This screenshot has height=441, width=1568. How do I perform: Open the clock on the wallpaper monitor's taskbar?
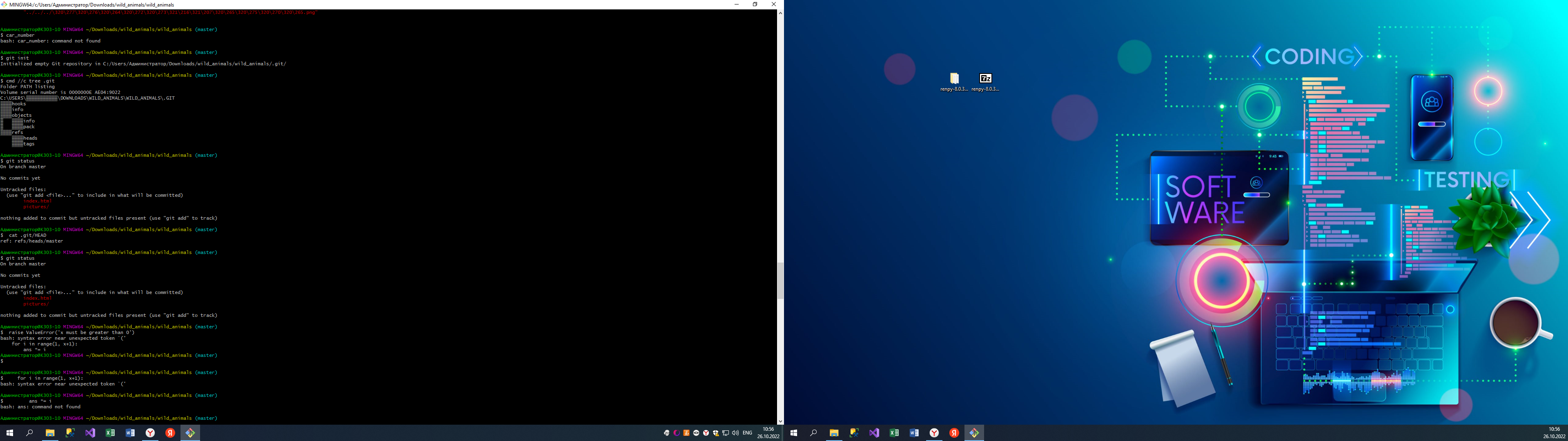click(x=1554, y=433)
